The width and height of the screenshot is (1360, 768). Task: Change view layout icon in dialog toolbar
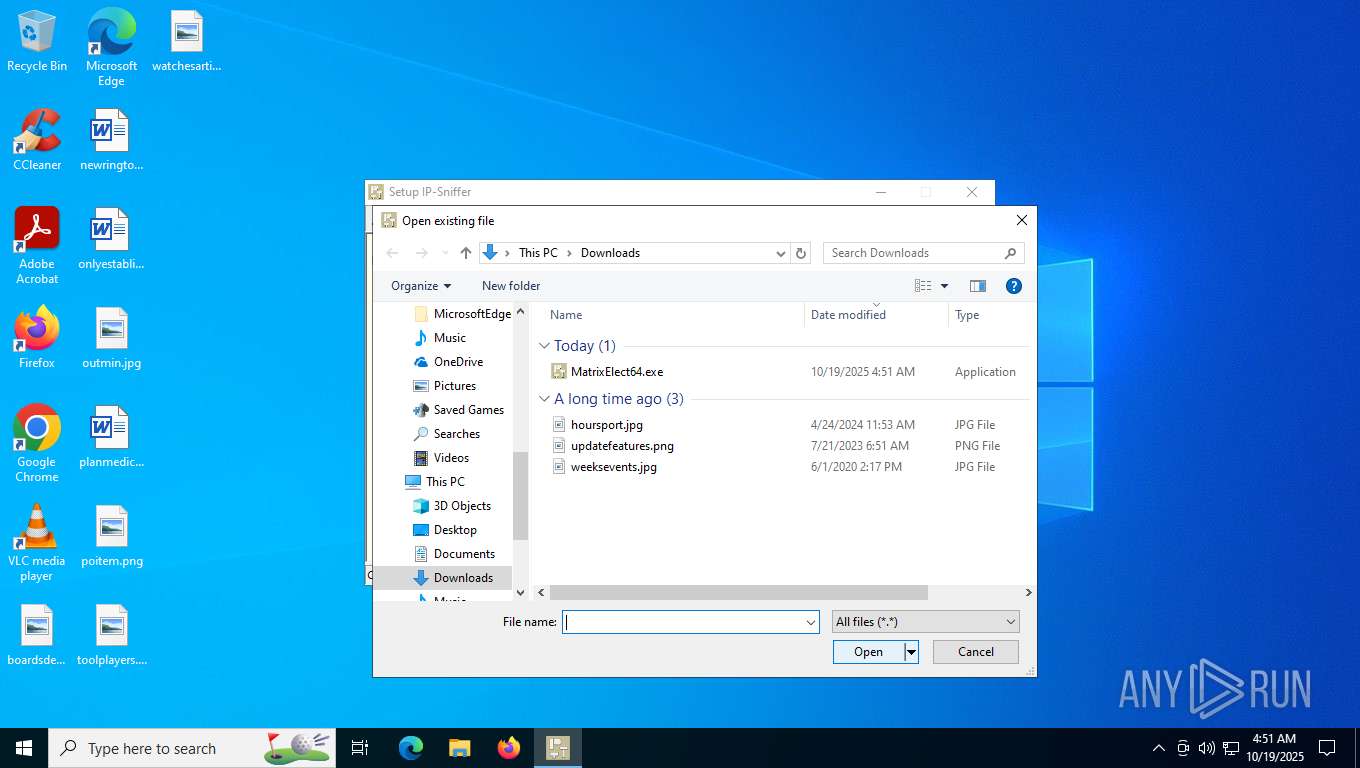click(x=923, y=286)
